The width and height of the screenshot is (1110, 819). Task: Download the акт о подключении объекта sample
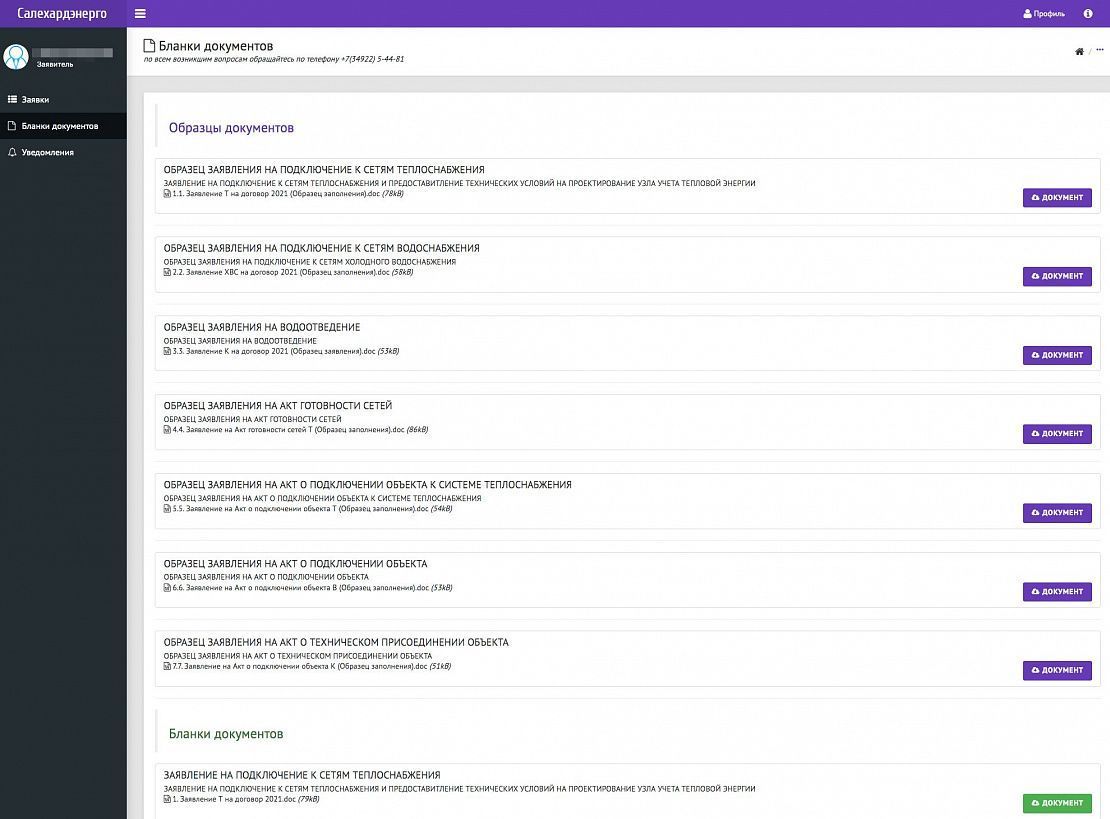point(1057,592)
